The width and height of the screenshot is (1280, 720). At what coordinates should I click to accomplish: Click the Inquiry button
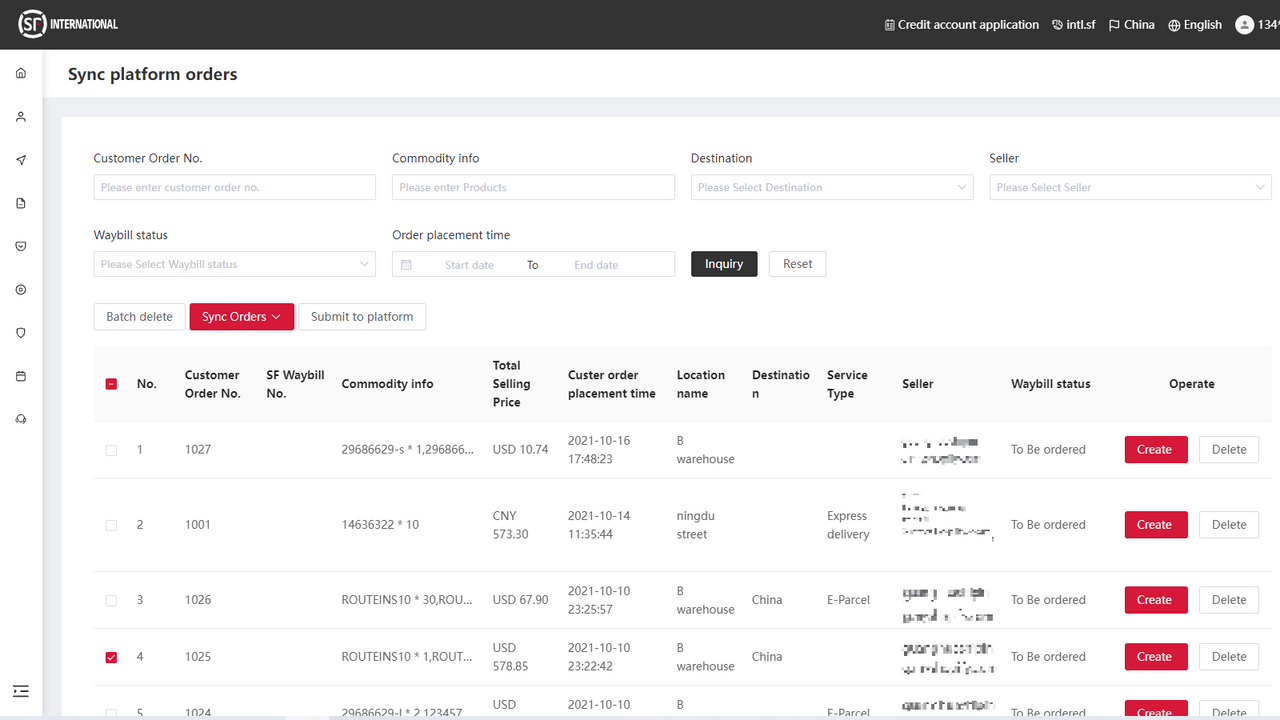723,263
